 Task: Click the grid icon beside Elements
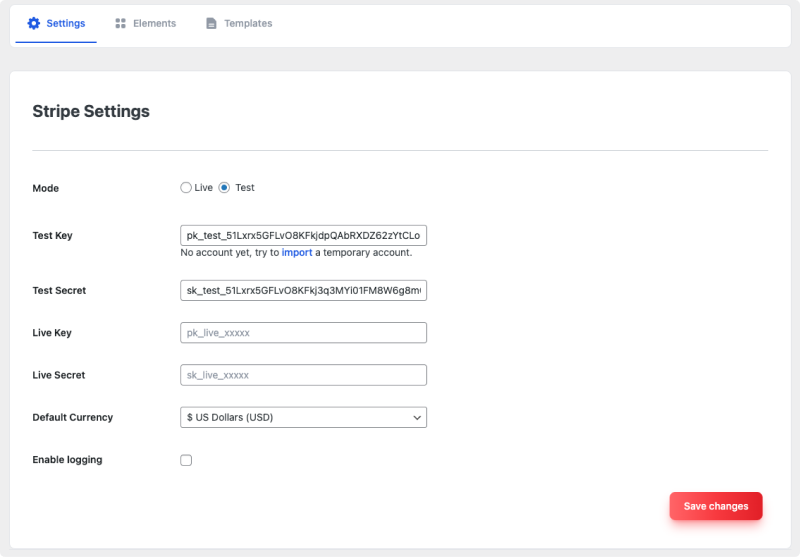120,23
